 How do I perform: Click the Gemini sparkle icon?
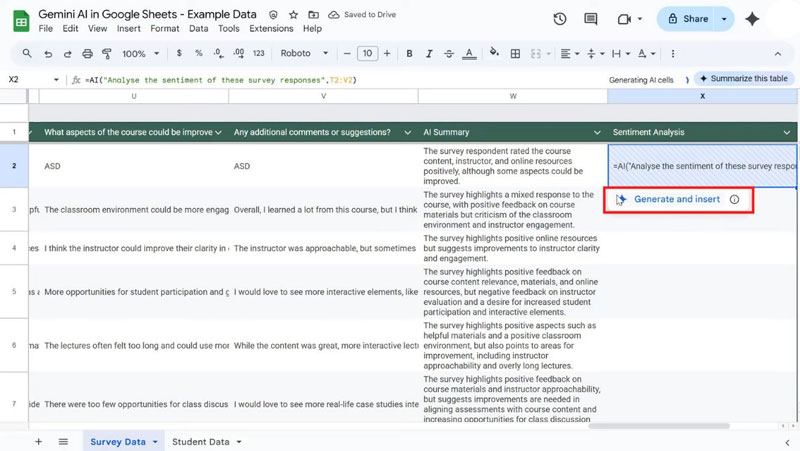(x=752, y=19)
